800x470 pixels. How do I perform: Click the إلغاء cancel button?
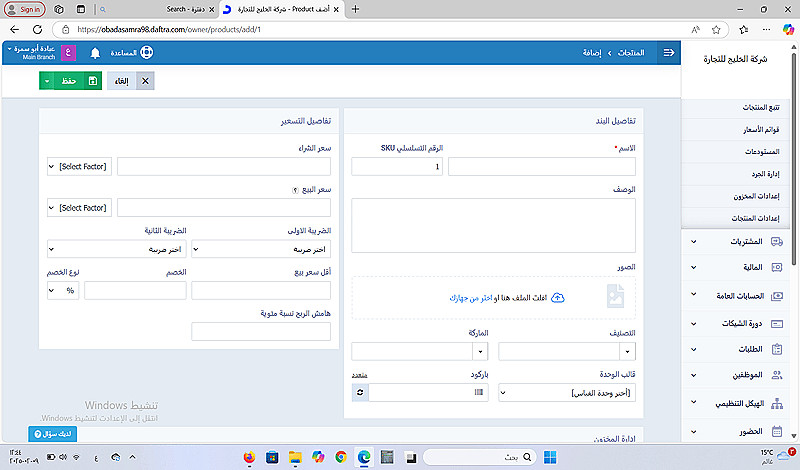[x=121, y=81]
